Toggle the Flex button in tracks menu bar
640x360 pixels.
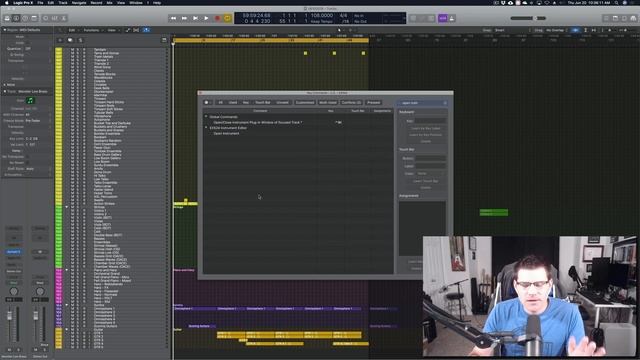pyautogui.click(x=136, y=30)
